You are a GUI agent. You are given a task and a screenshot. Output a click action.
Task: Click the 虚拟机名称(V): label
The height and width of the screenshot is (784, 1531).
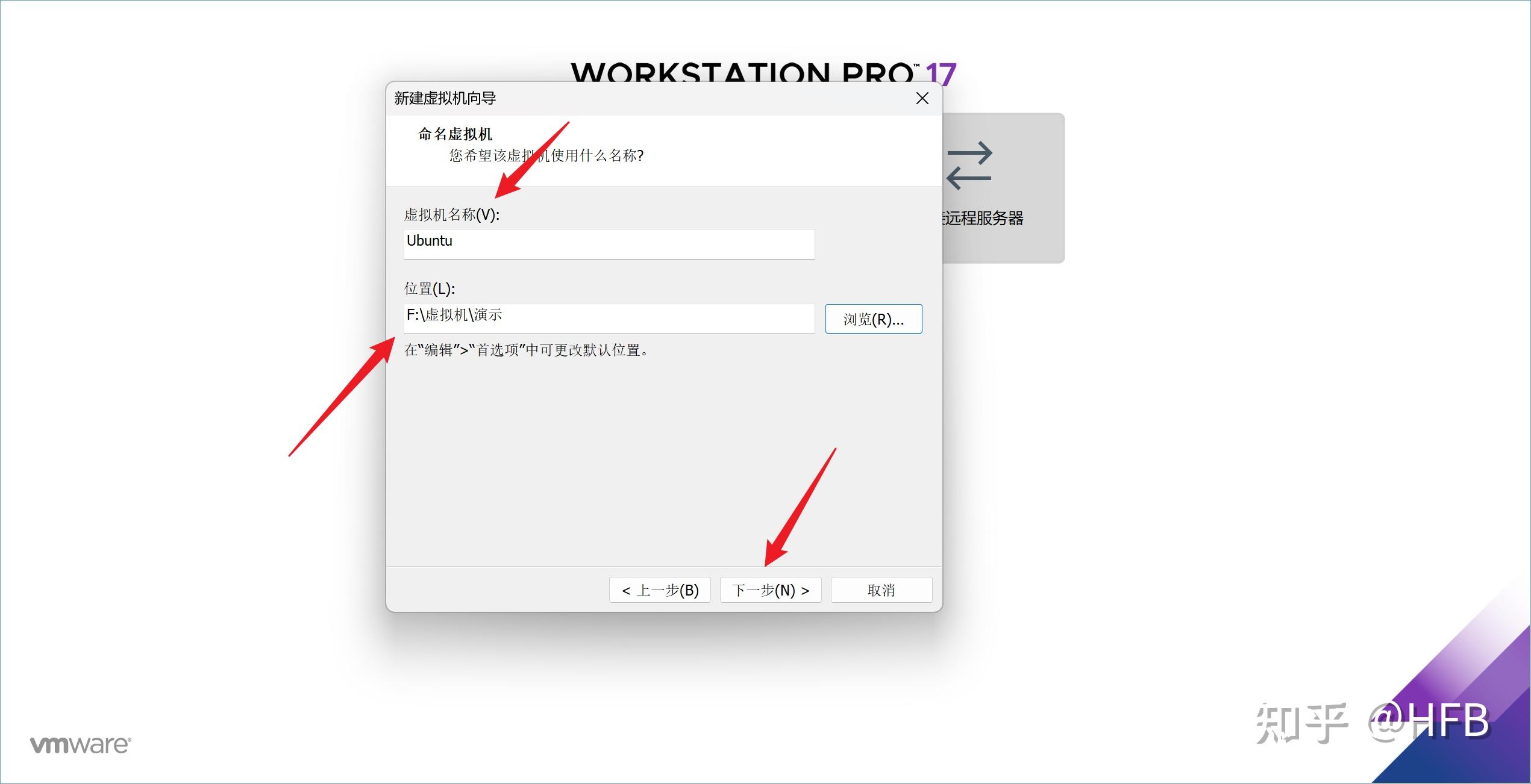pyautogui.click(x=452, y=215)
